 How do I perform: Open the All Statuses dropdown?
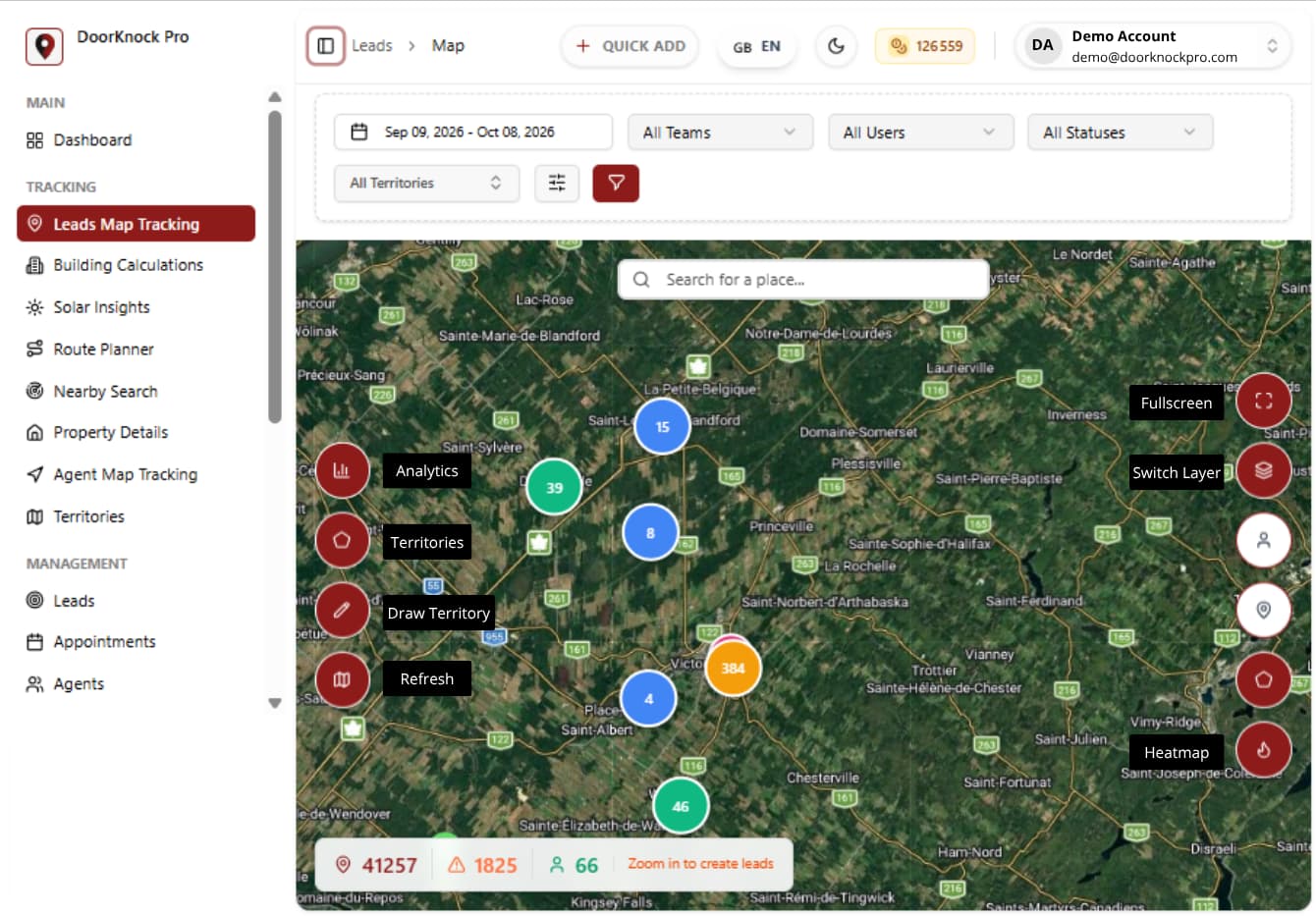1121,133
